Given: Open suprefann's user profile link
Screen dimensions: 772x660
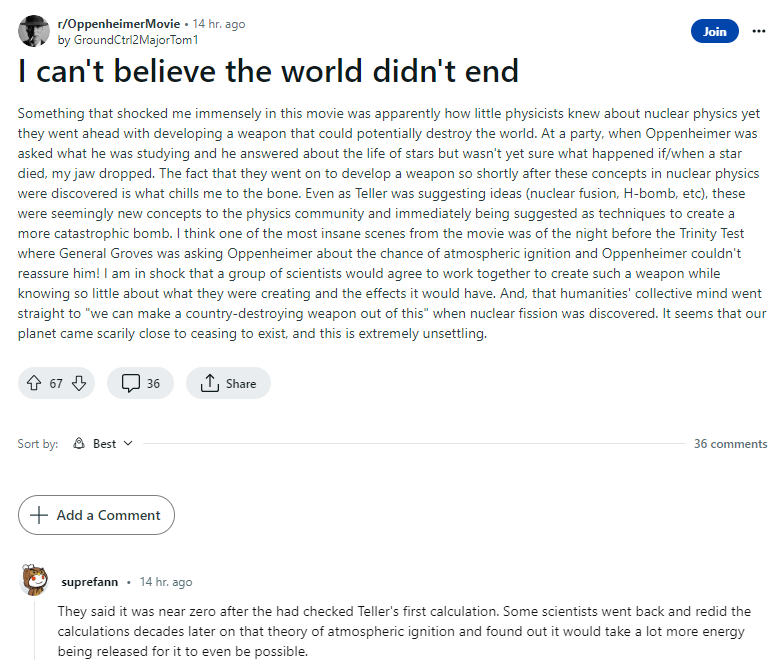Looking at the screenshot, I should (90, 582).
